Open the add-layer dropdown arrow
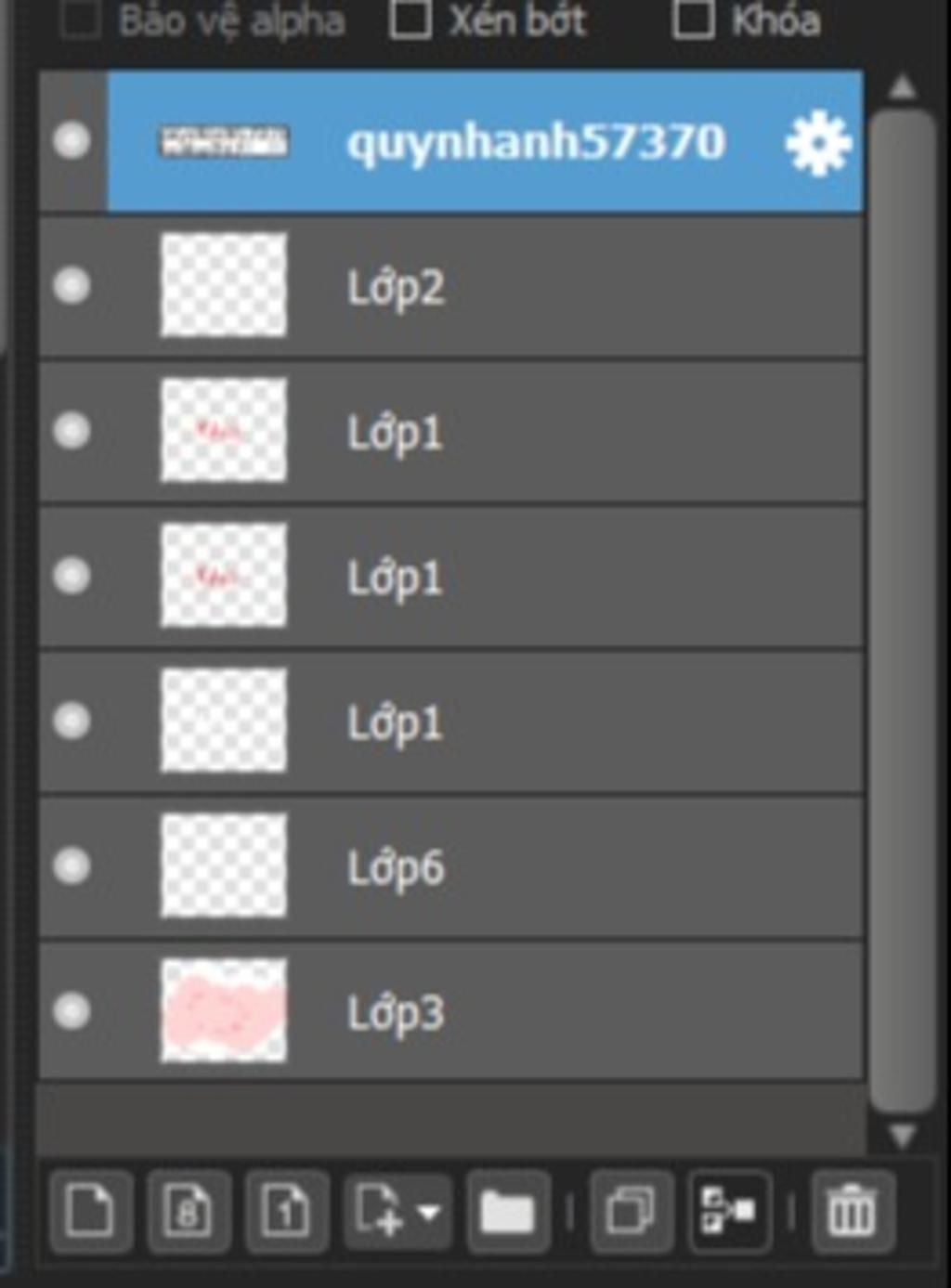 429,1211
